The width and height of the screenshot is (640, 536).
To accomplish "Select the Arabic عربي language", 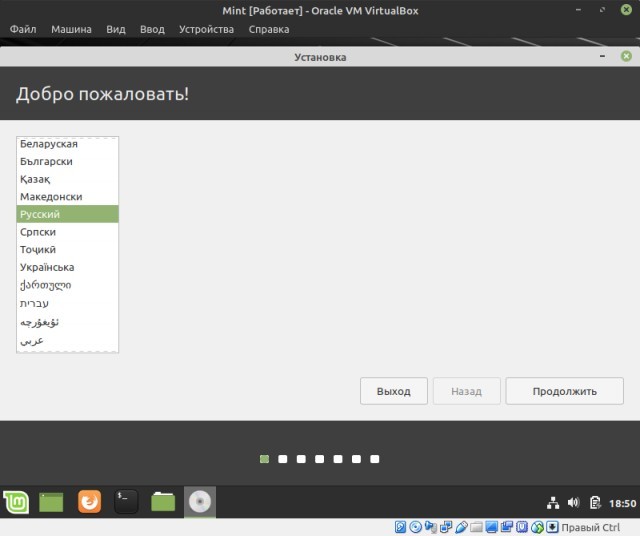I will 67,340.
